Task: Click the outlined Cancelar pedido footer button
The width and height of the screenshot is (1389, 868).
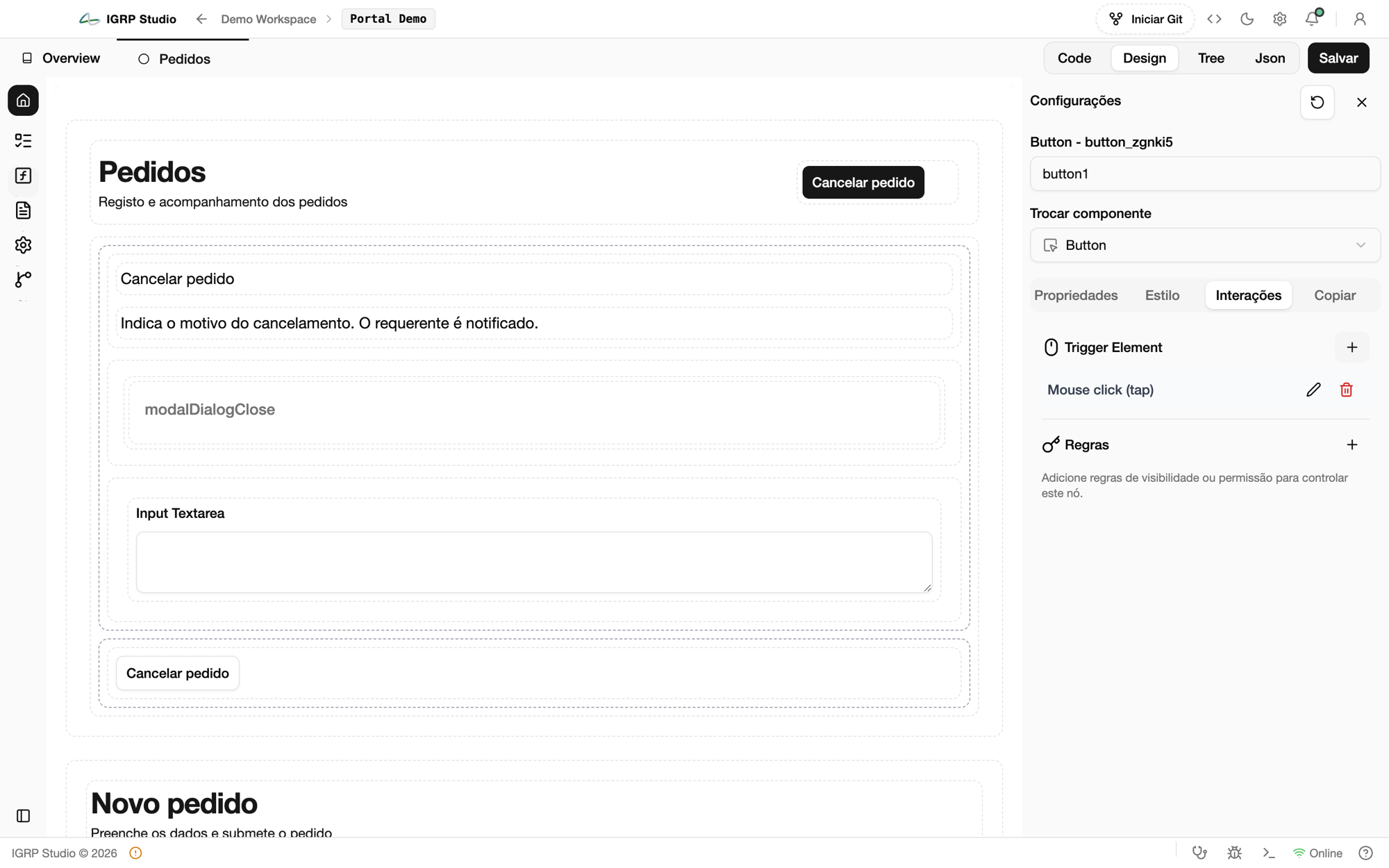Action: coord(178,673)
